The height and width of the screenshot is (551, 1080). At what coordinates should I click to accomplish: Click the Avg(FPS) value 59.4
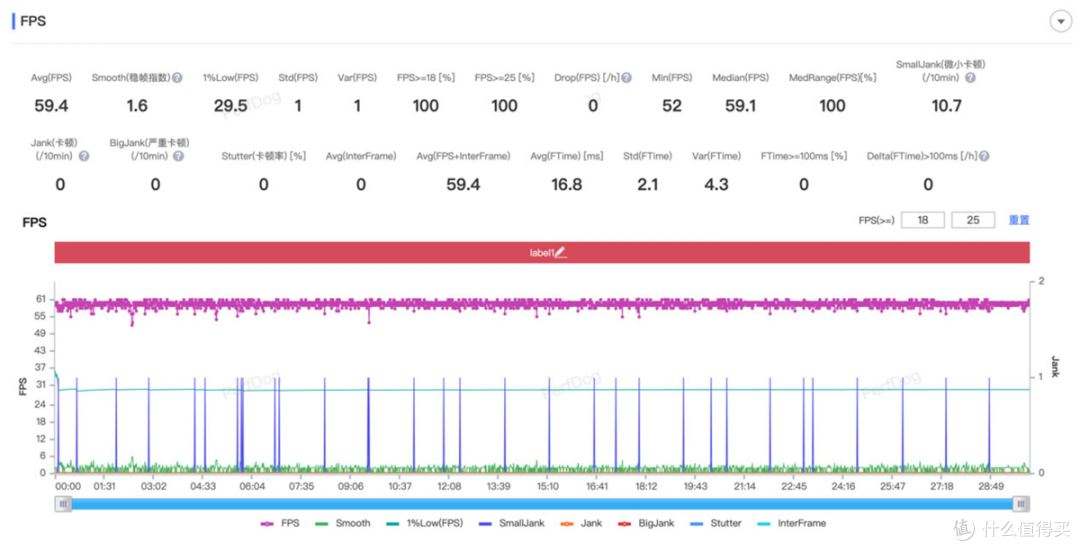[x=51, y=106]
